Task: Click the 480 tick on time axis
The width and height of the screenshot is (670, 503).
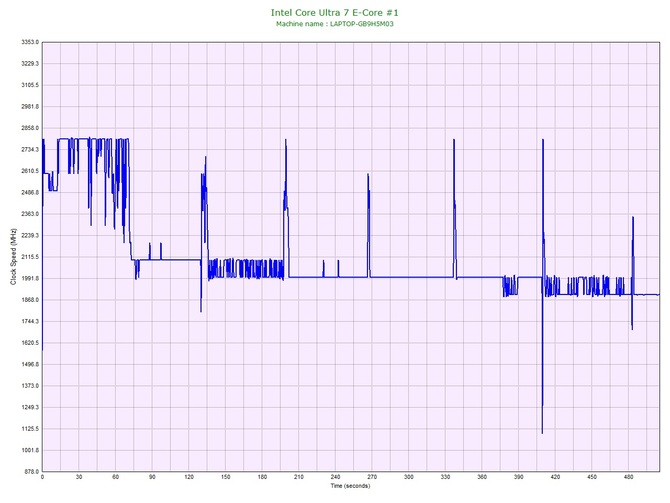Action: click(629, 477)
